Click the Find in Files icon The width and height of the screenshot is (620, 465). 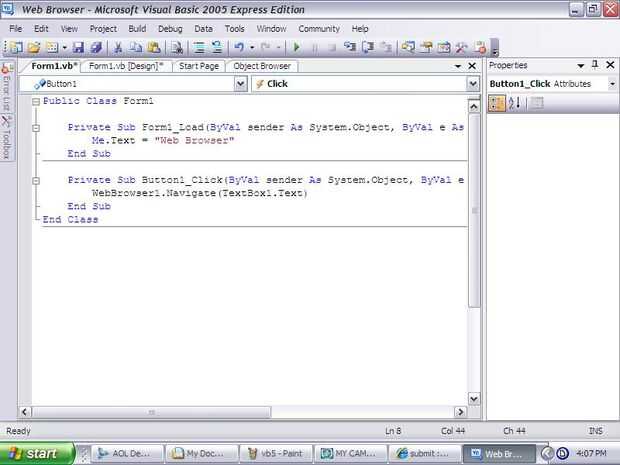[176, 47]
